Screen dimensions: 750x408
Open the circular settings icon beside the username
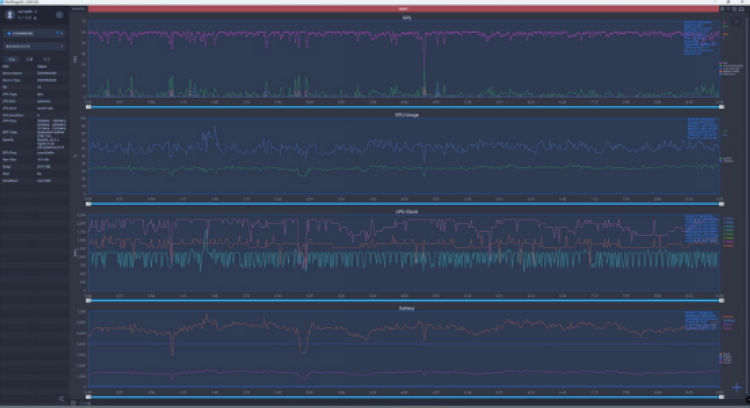coord(59,15)
